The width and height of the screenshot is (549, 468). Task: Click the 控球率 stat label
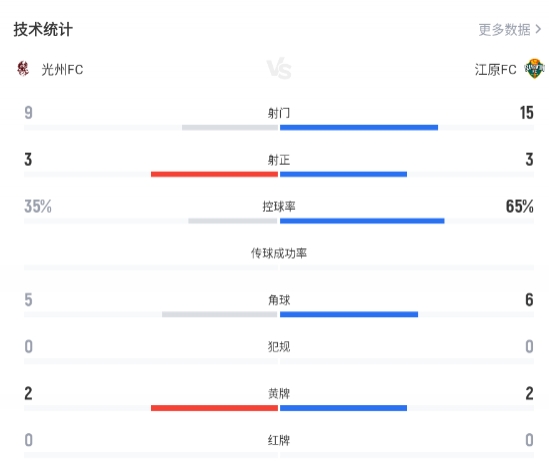279,207
